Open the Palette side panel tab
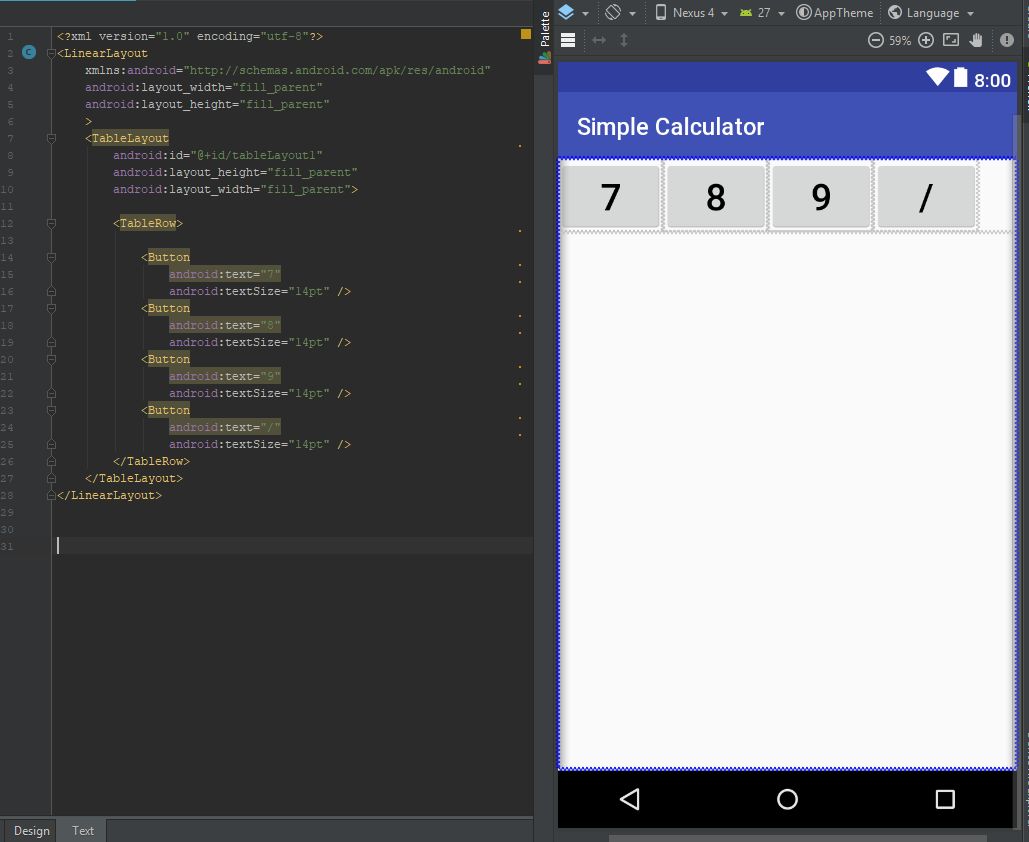This screenshot has height=842, width=1029. pos(544,37)
